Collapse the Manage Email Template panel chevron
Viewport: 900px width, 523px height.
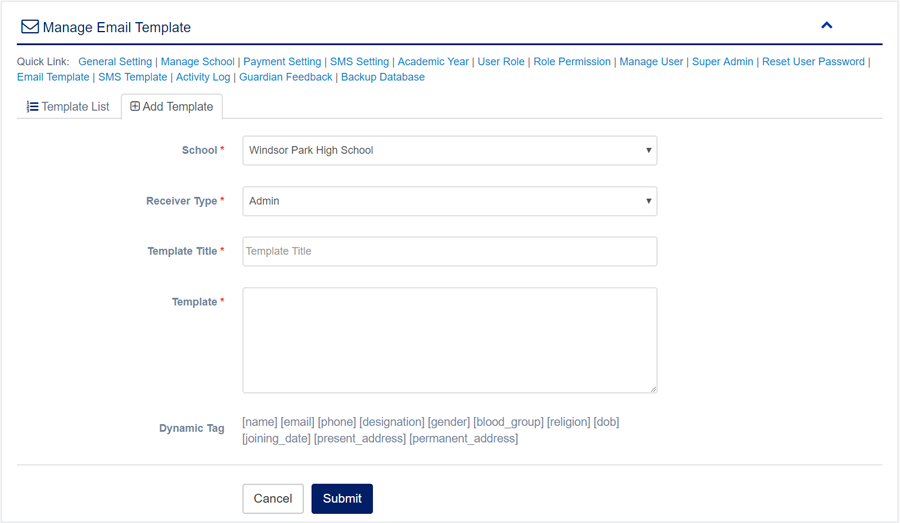pos(826,26)
